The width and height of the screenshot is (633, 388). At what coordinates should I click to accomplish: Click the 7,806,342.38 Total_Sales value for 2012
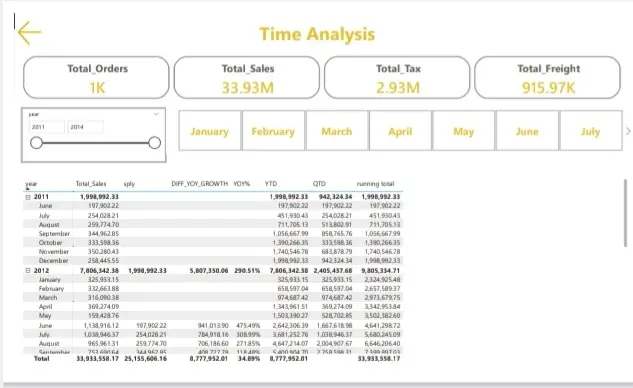click(x=99, y=271)
